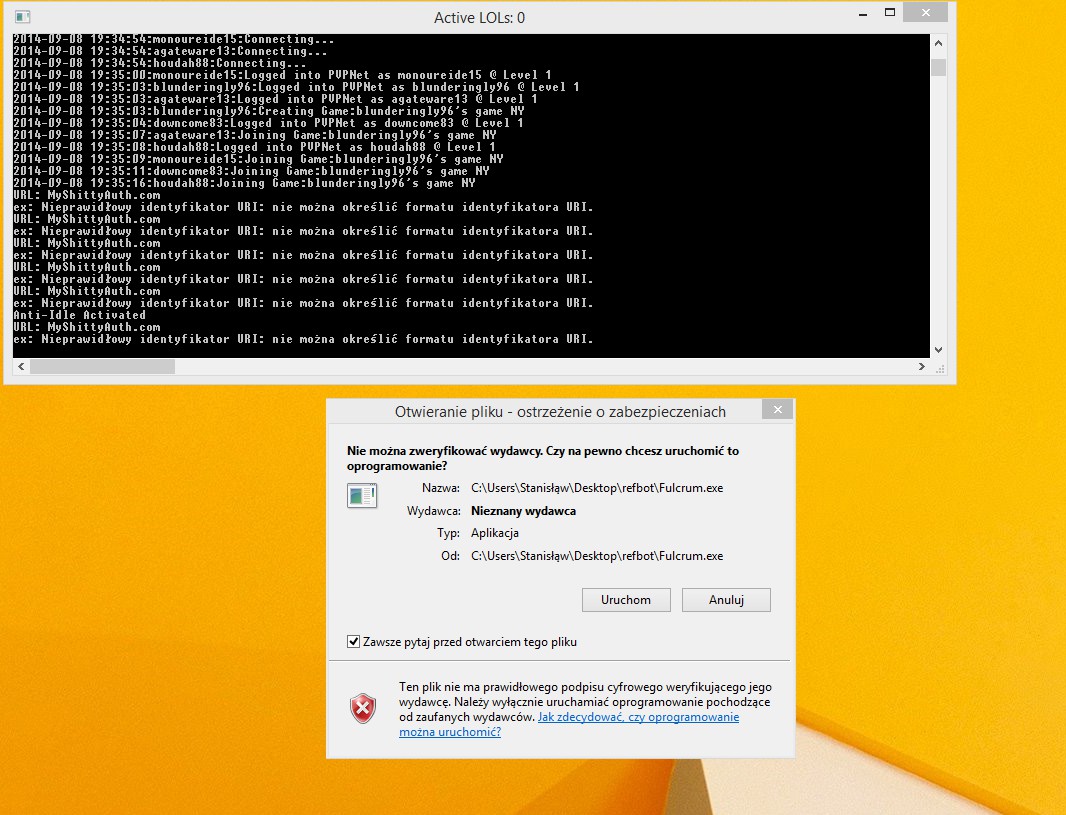Click 'Nieznany wydawca' publisher text

523,510
